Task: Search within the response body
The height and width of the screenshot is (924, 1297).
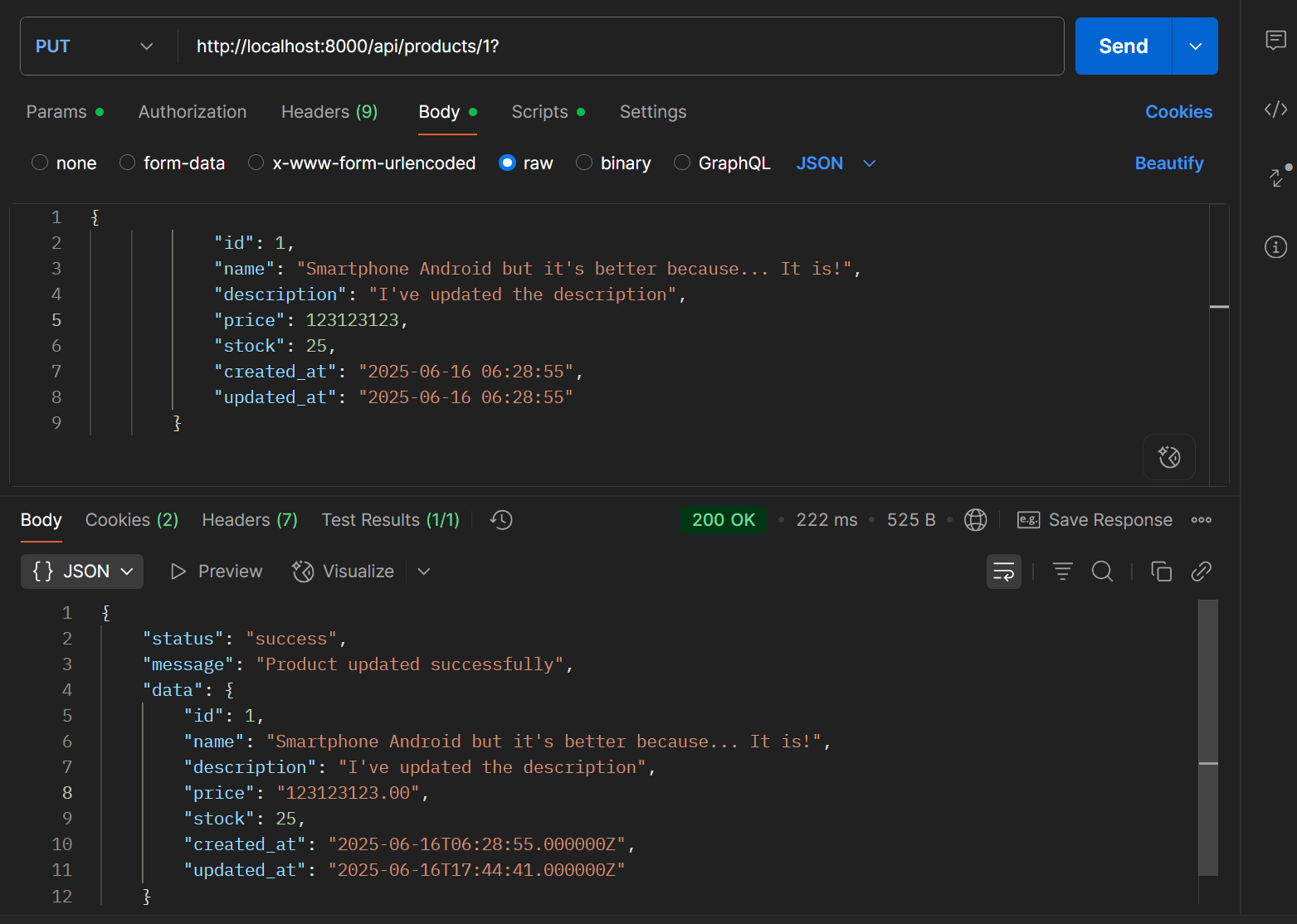Action: coord(1102,571)
